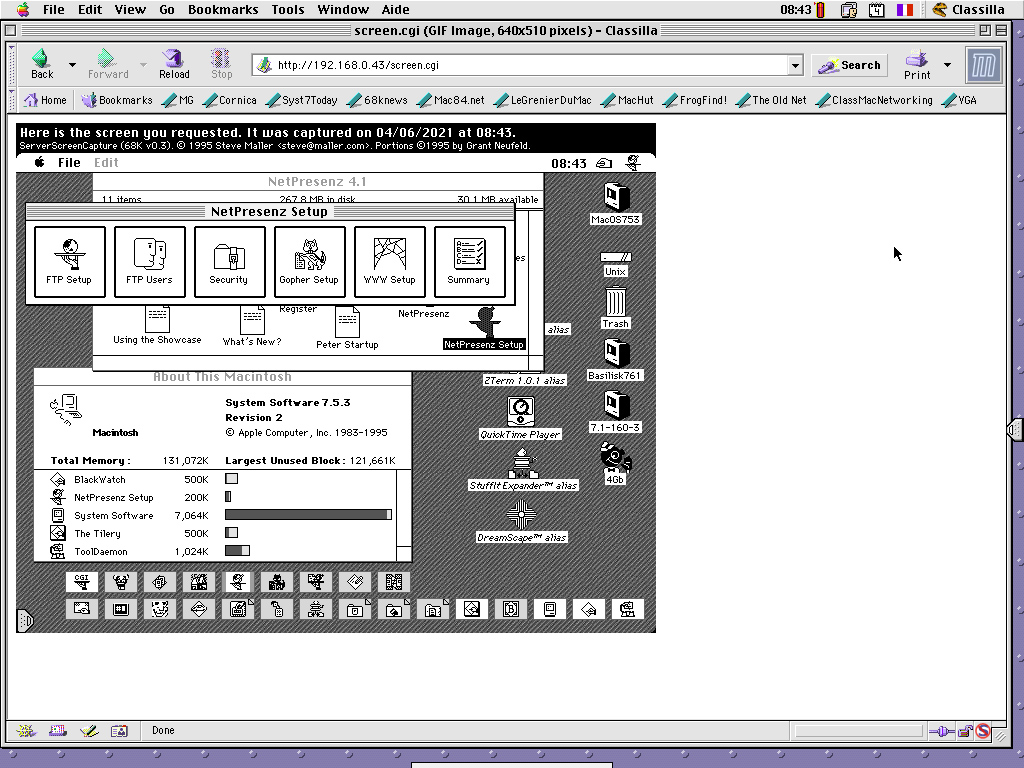1024x768 pixels.
Task: Print the page with the printer icon
Action: click(x=916, y=59)
